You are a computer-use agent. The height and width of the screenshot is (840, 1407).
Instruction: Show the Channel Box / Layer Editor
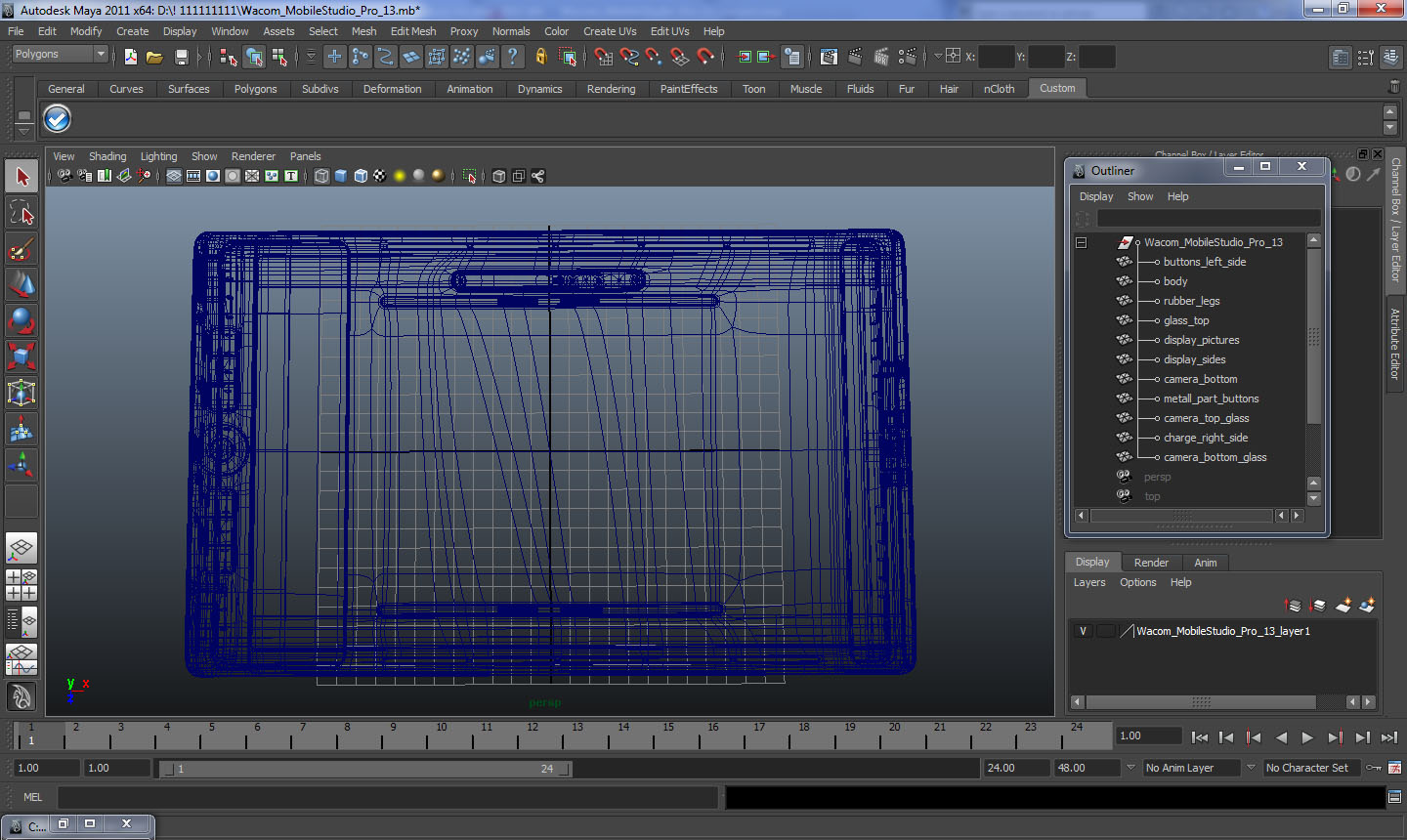(x=1391, y=57)
